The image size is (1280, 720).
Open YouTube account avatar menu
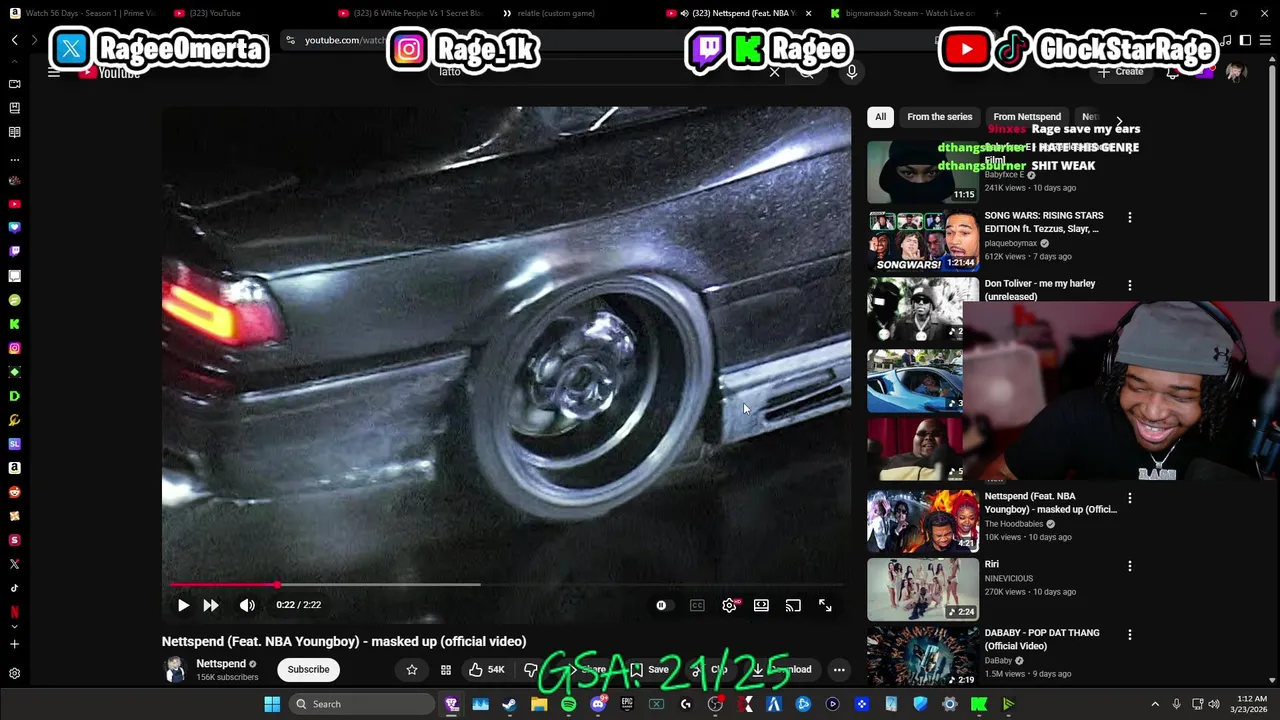coord(1236,72)
